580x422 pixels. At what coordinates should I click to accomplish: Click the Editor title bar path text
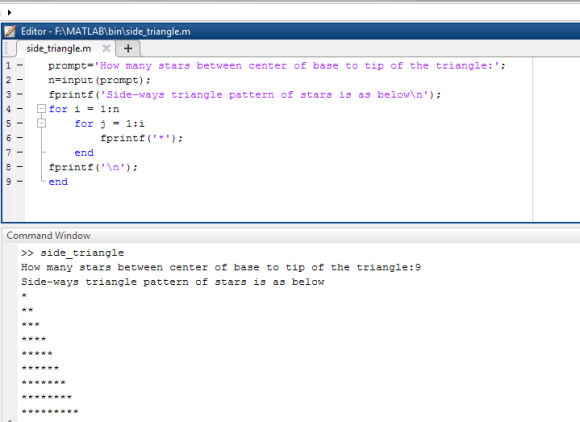[x=106, y=31]
